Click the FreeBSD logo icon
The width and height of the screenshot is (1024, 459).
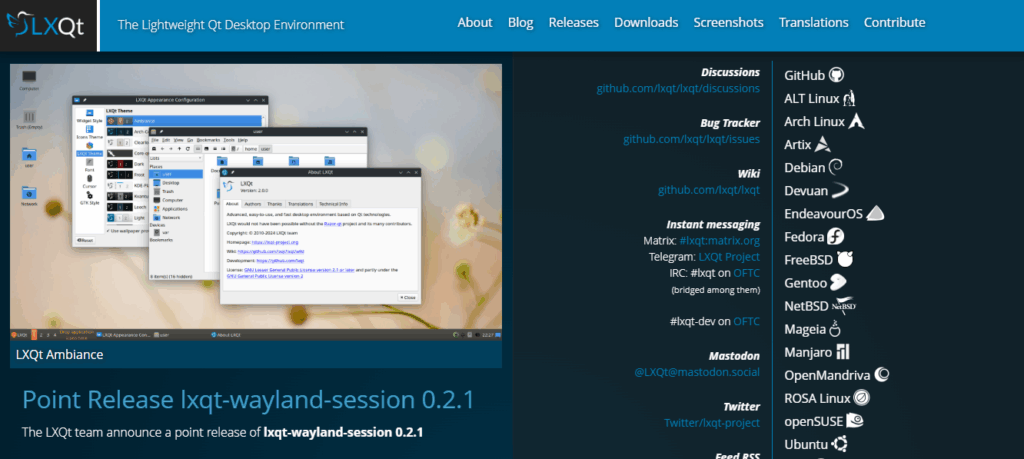845,260
